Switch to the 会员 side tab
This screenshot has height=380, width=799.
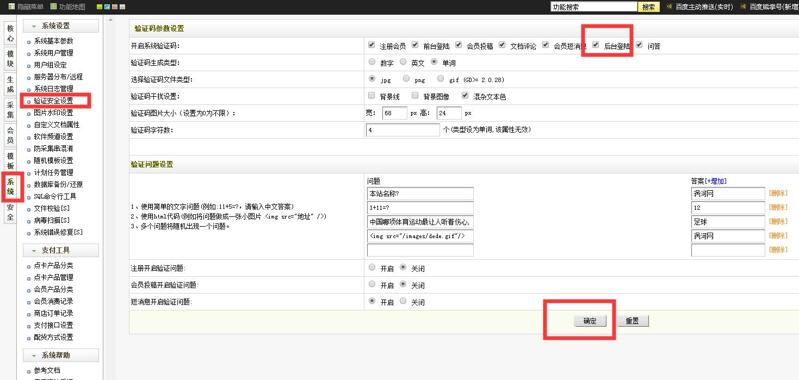point(11,135)
